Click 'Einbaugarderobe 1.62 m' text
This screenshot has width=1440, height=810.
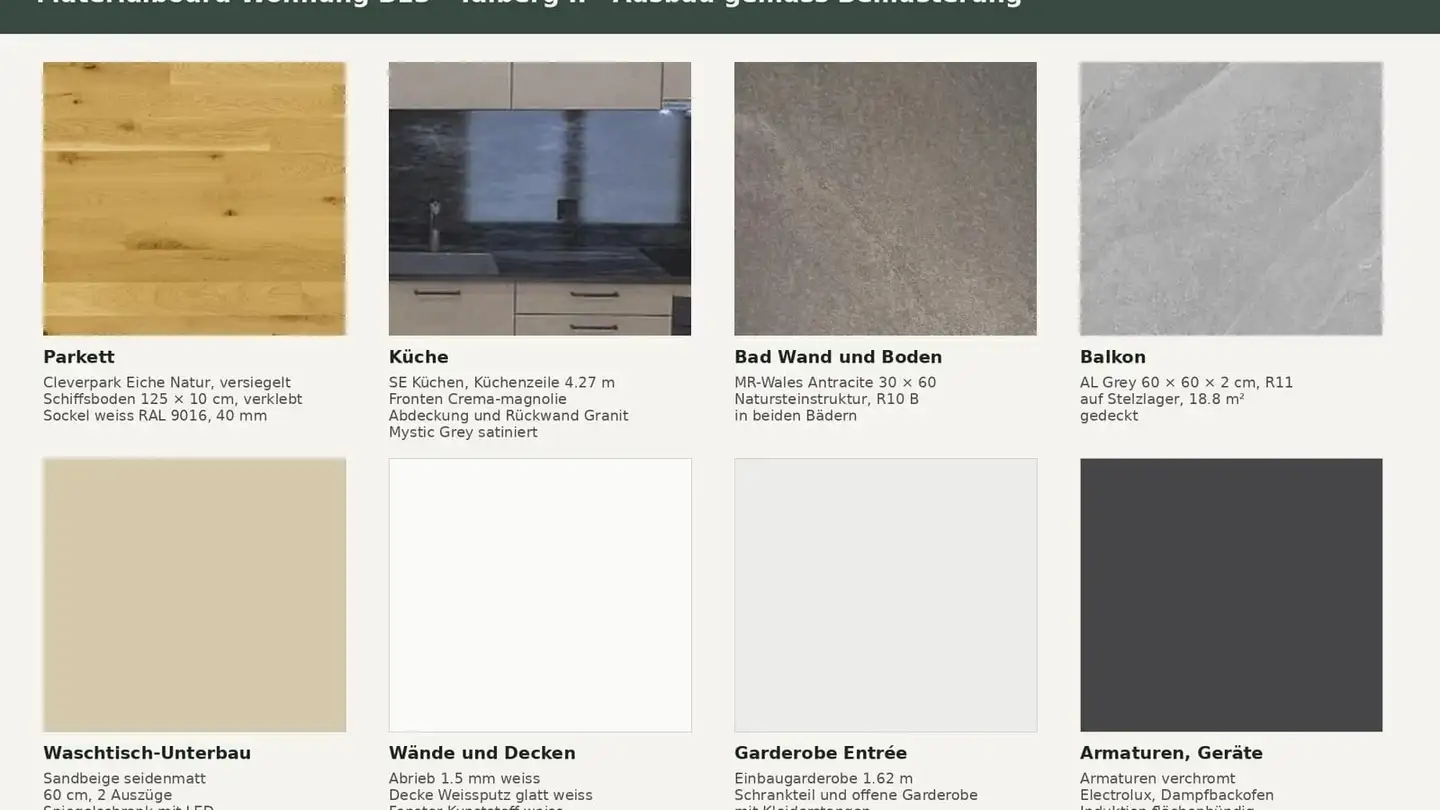pyautogui.click(x=823, y=778)
